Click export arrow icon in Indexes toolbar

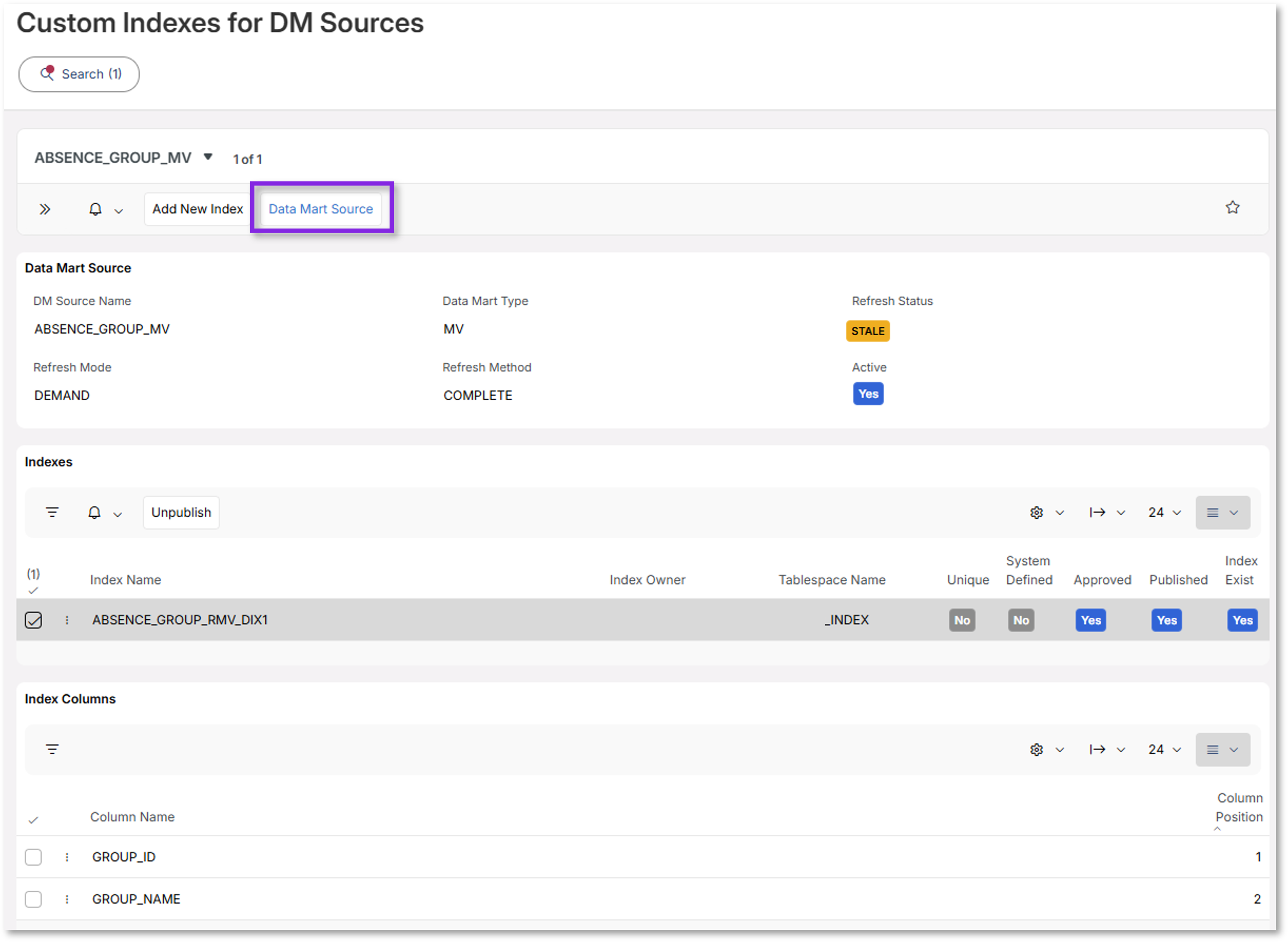1097,512
